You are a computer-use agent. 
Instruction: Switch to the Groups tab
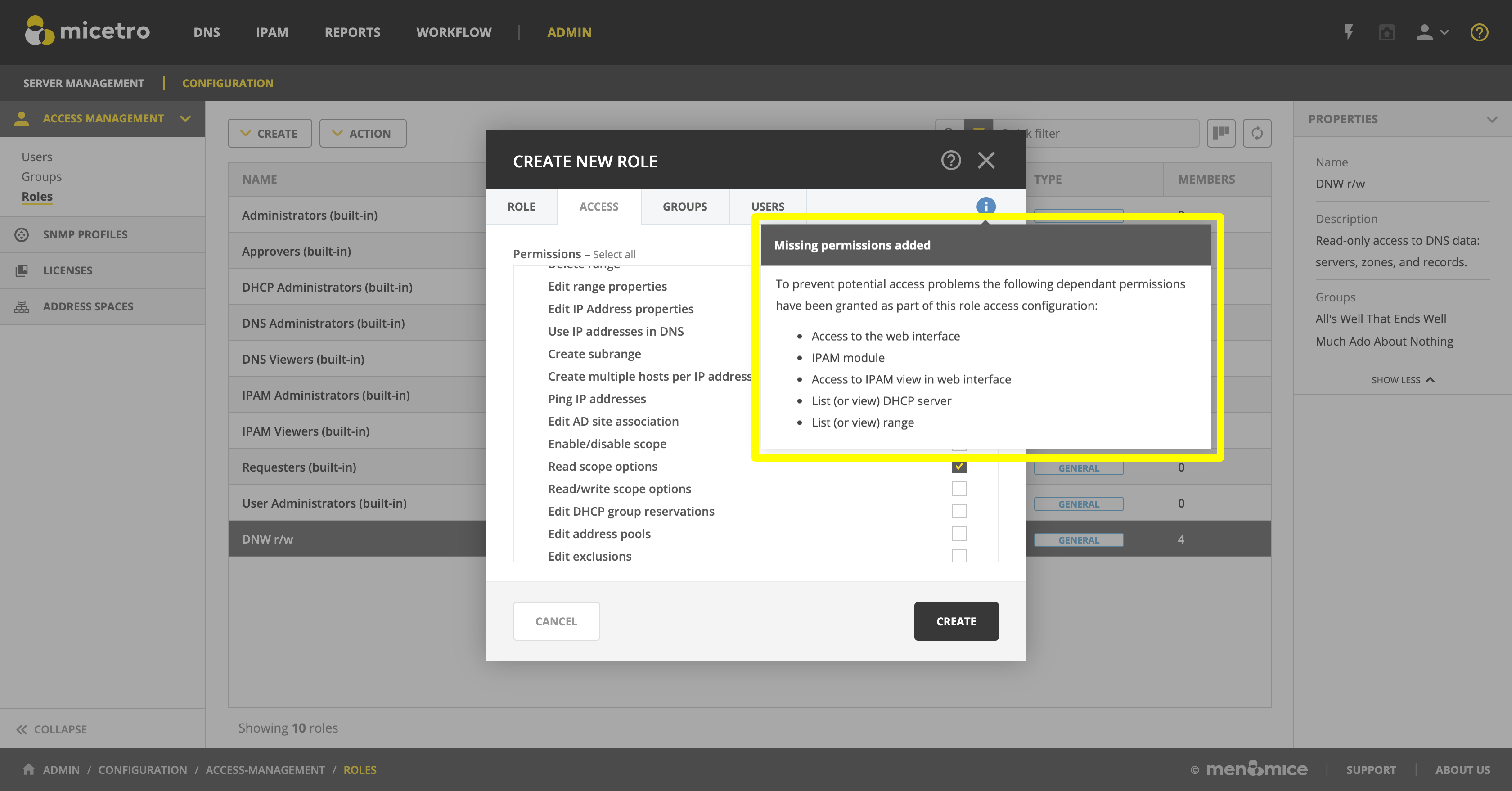[684, 207]
